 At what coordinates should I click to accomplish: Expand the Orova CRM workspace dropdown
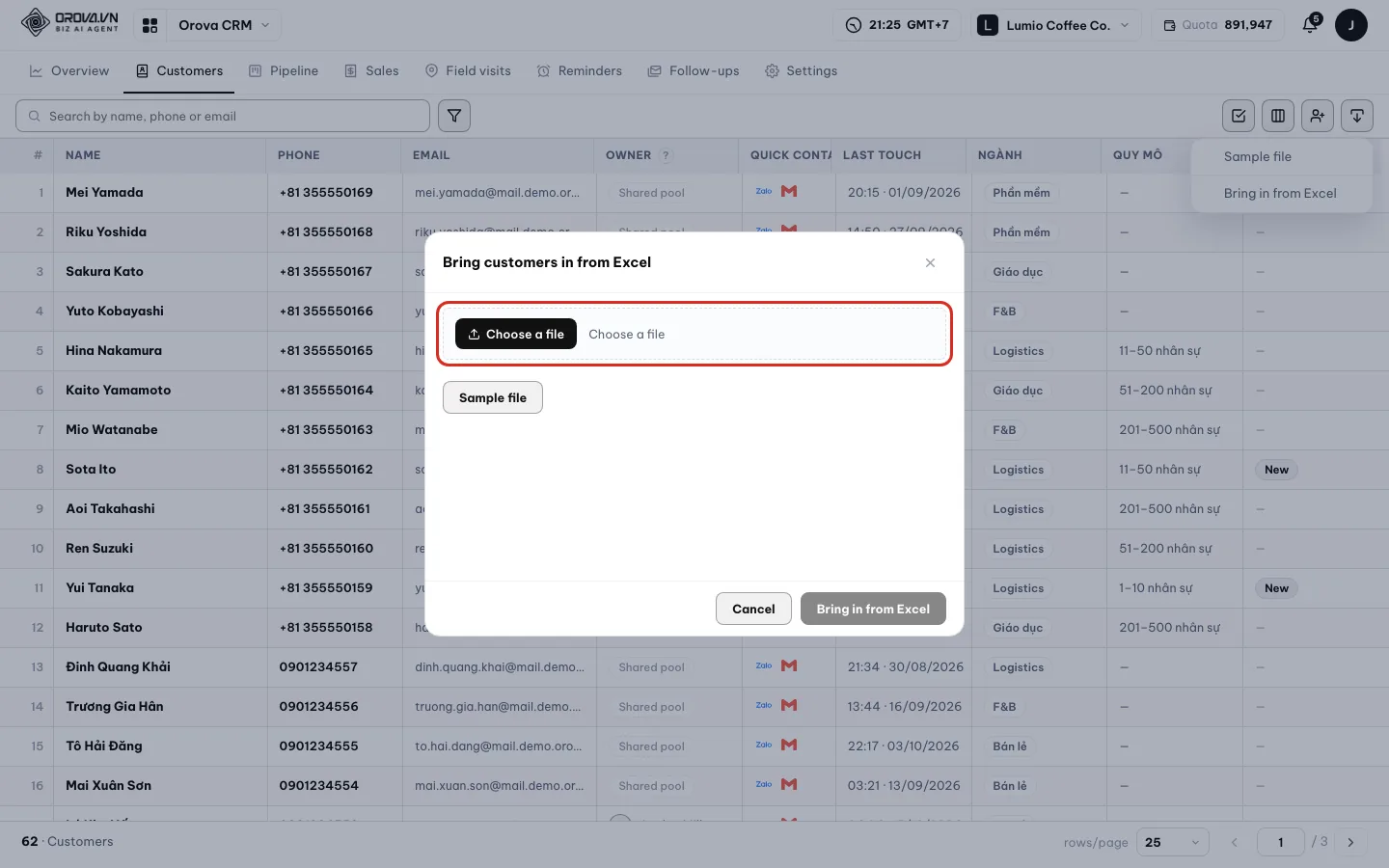[223, 25]
